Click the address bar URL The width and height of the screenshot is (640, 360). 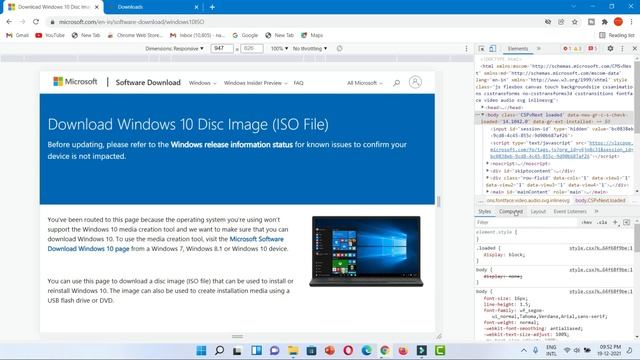(x=131, y=22)
